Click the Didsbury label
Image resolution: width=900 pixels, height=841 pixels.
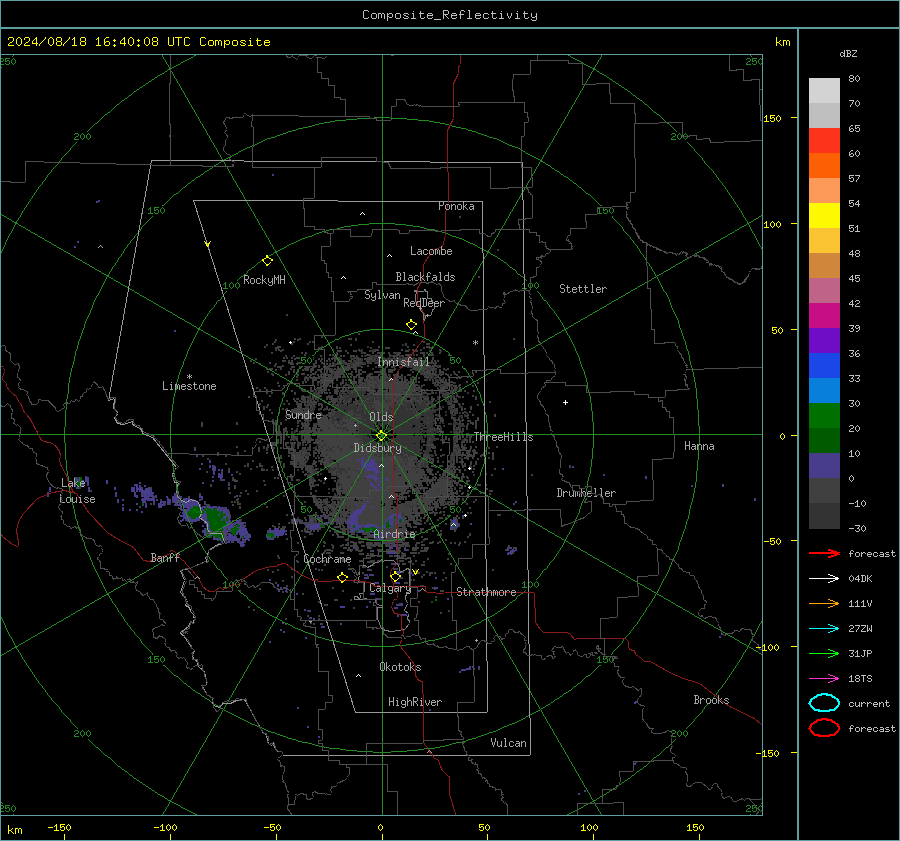[377, 448]
